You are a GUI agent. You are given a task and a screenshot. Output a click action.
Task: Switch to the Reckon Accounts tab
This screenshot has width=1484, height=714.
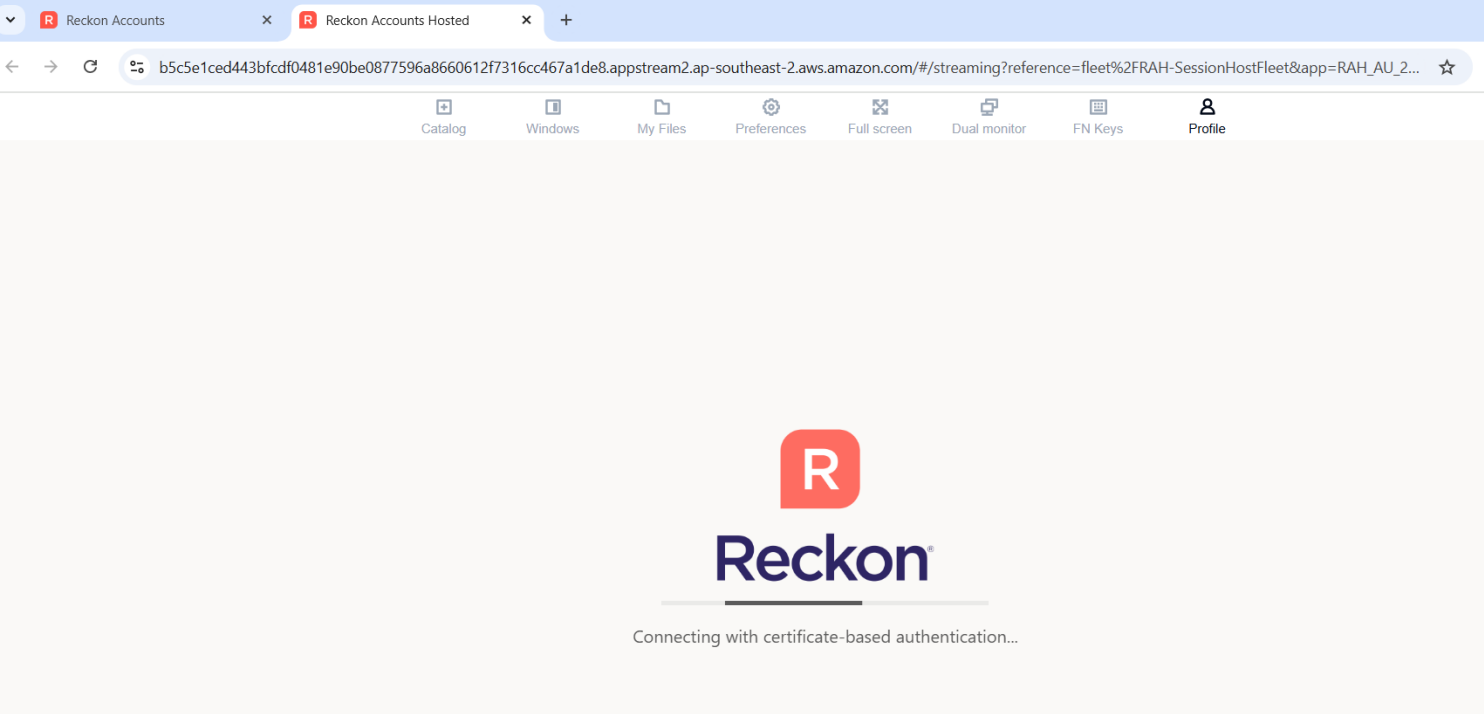(x=155, y=20)
